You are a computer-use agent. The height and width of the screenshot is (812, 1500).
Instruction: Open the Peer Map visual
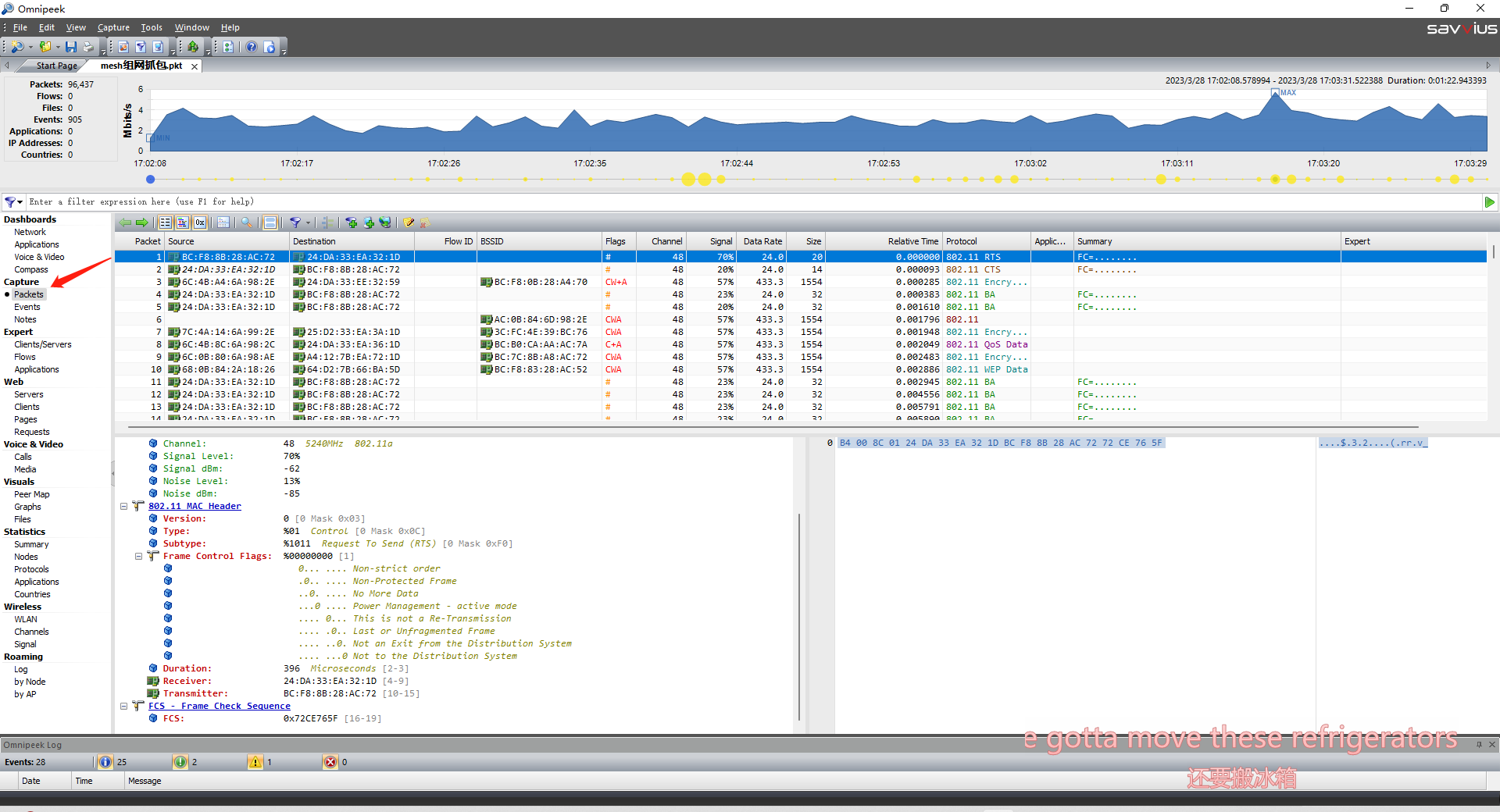click(x=31, y=494)
